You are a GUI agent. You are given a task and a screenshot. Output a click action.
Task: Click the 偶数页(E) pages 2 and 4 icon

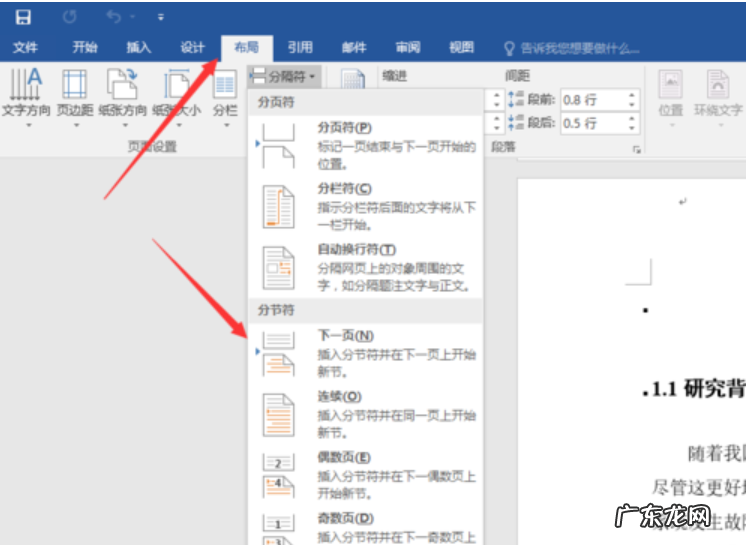pos(278,476)
